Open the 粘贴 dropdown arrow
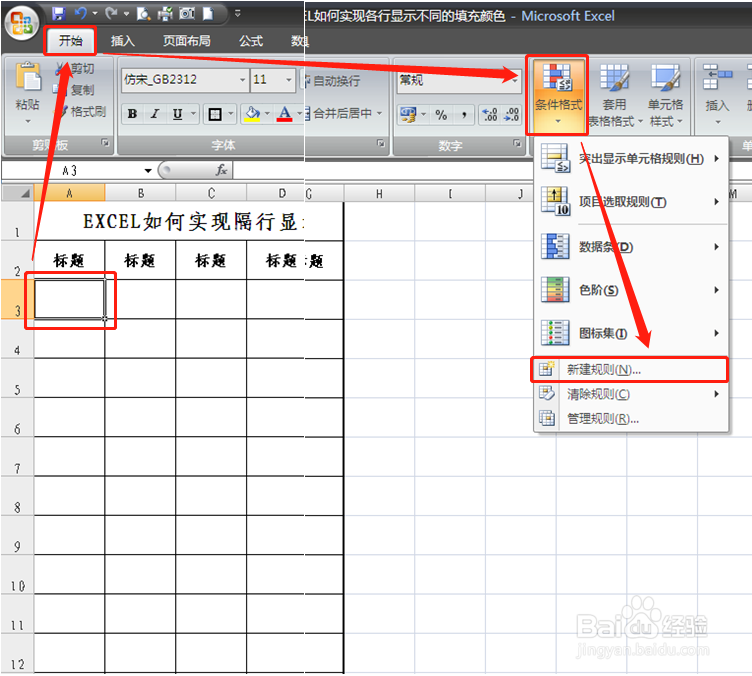 (x=27, y=121)
